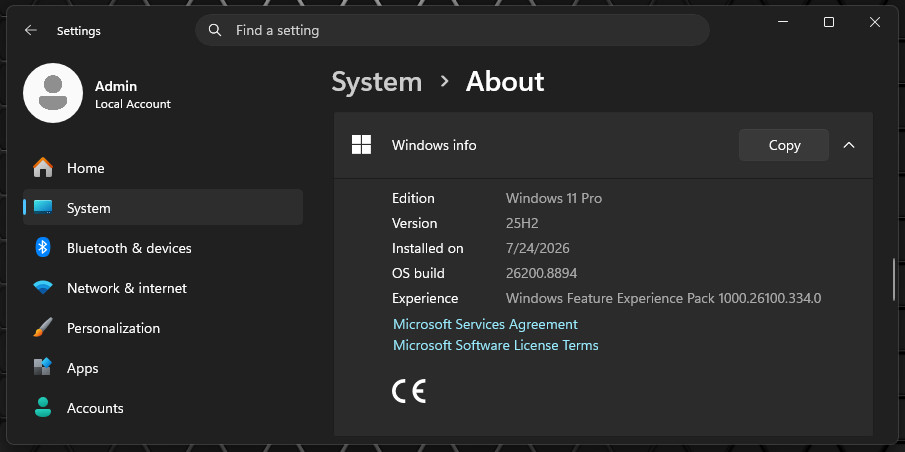Click the Windows info heading text
Image resolution: width=905 pixels, height=452 pixels.
click(x=434, y=145)
